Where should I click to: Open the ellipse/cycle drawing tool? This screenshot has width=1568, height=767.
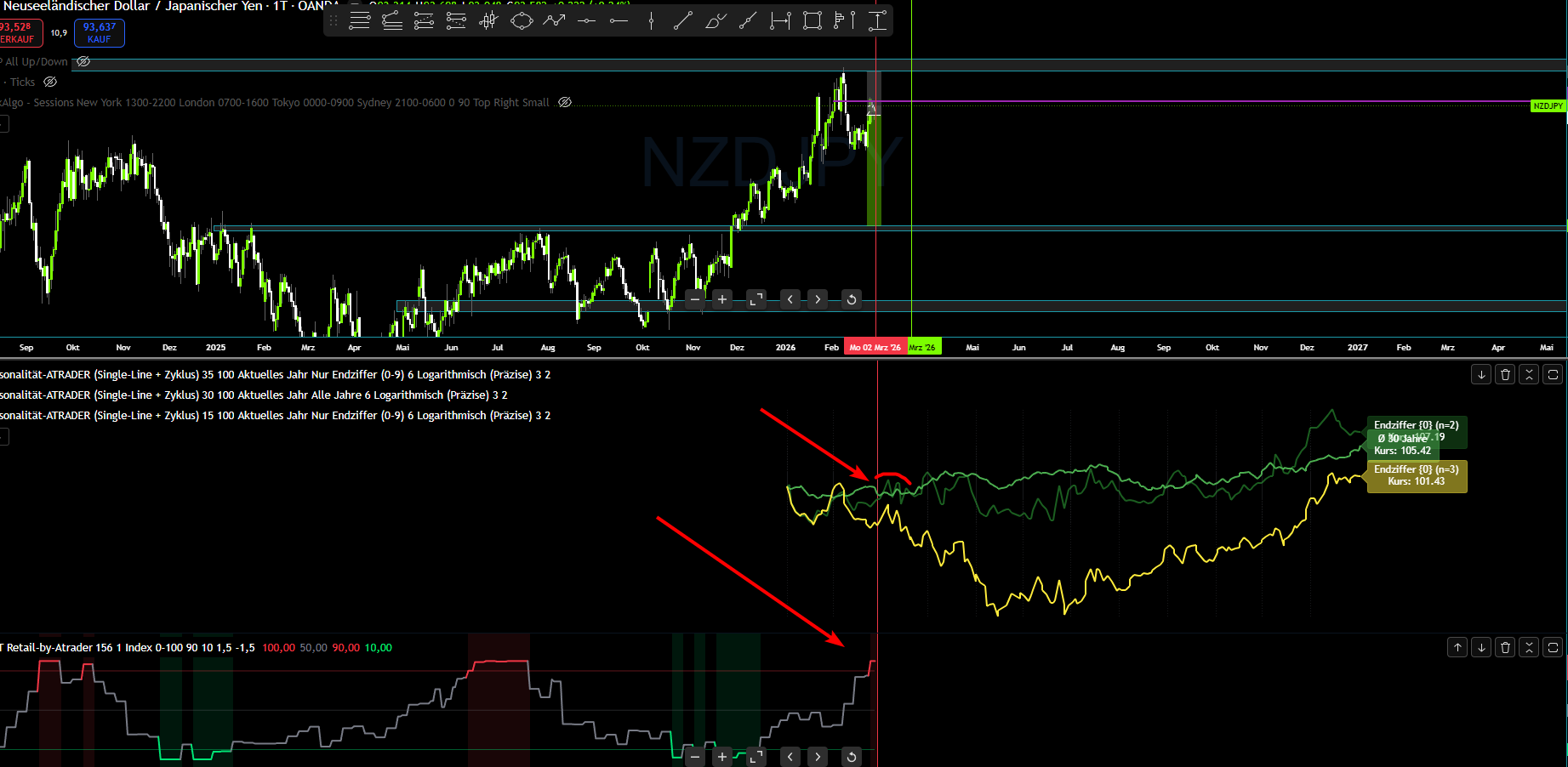click(522, 20)
